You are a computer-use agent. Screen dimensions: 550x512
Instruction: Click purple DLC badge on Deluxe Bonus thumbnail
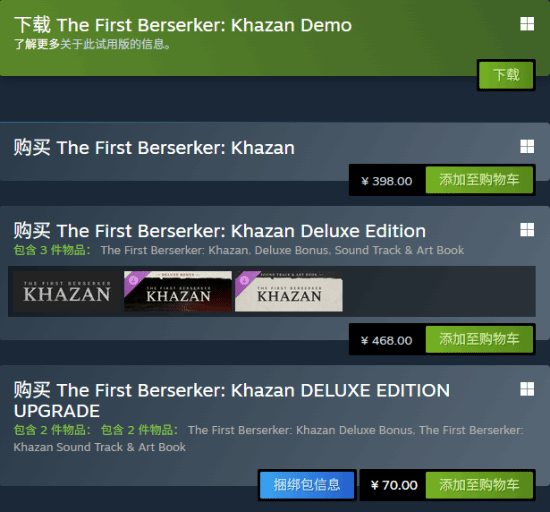[x=134, y=281]
